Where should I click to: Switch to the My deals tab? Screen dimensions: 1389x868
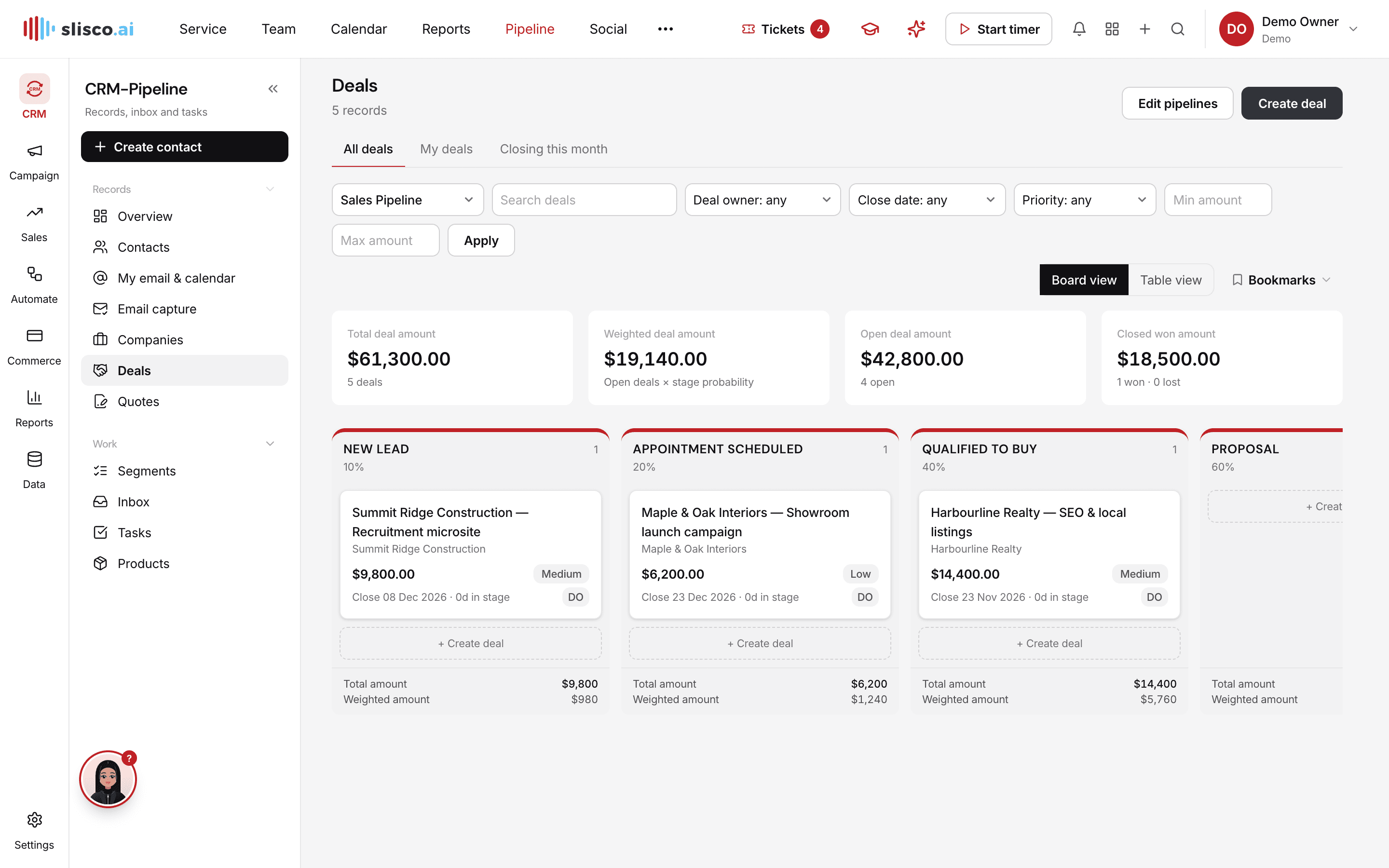446,149
